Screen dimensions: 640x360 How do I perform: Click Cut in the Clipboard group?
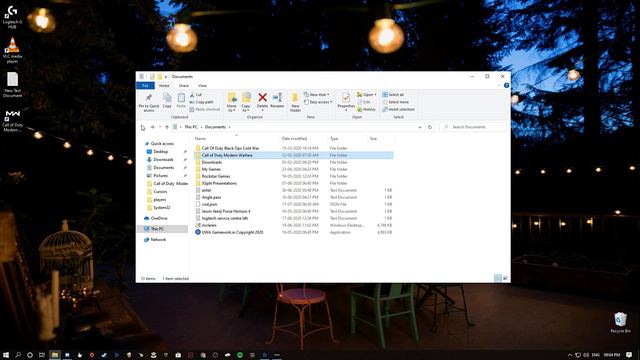tap(196, 95)
